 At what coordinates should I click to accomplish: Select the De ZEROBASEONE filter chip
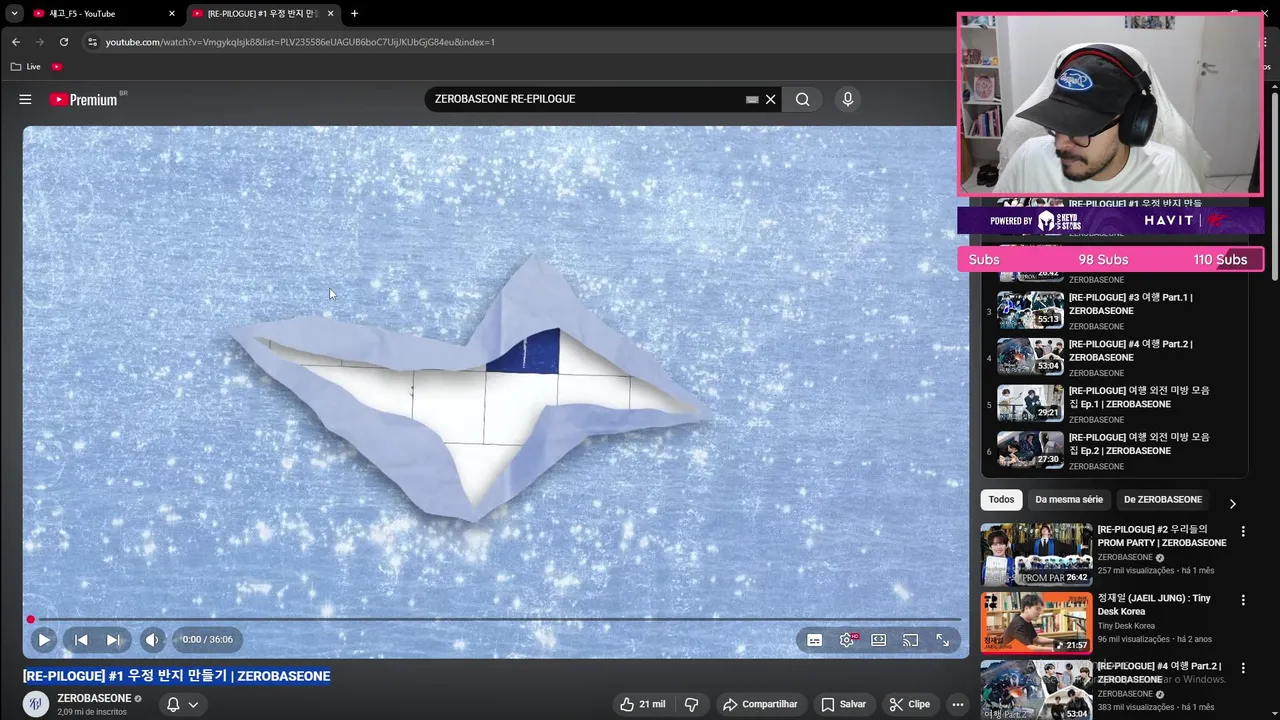coord(1163,499)
